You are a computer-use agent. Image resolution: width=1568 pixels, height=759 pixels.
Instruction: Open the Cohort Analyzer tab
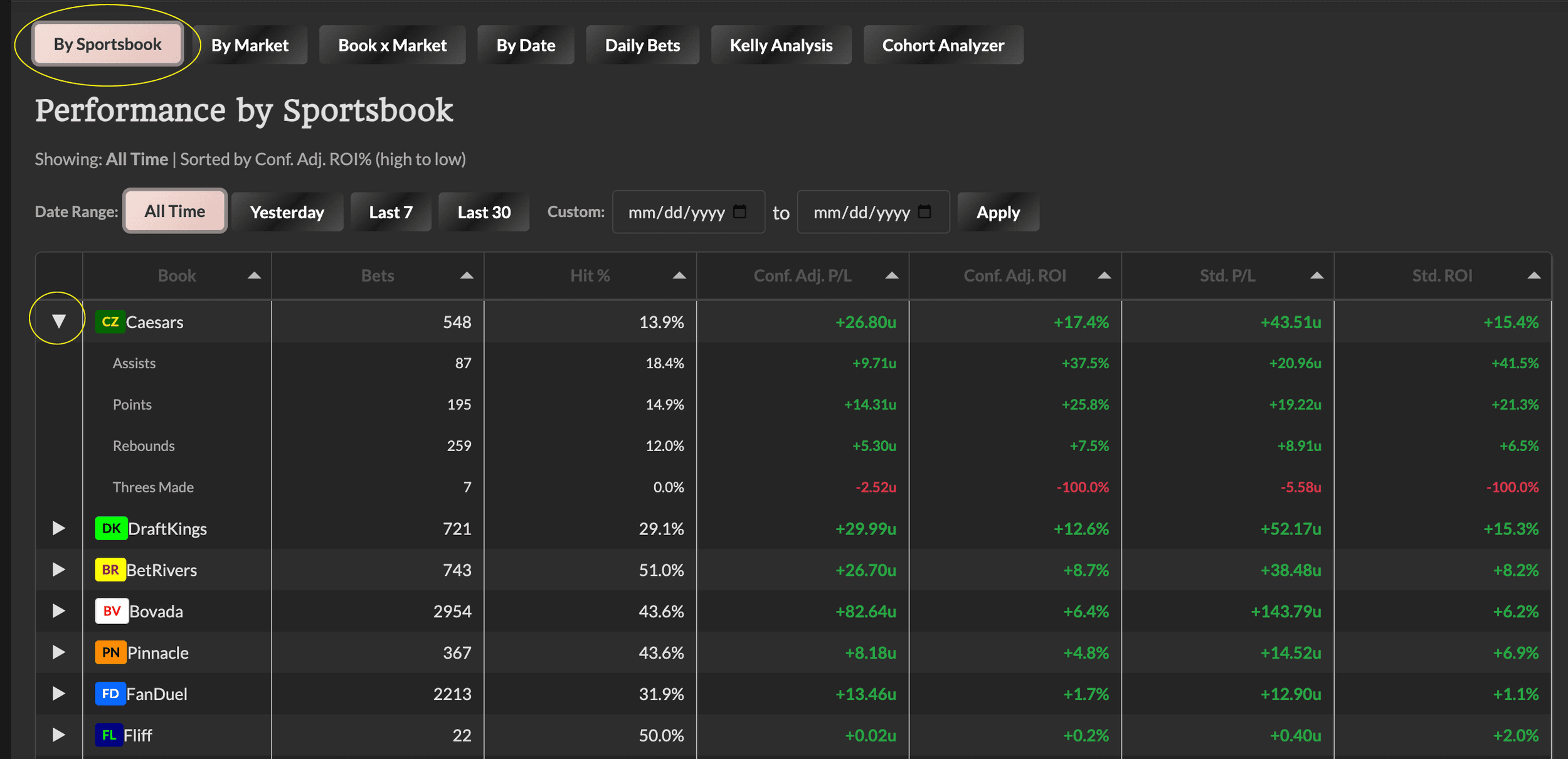coord(943,45)
